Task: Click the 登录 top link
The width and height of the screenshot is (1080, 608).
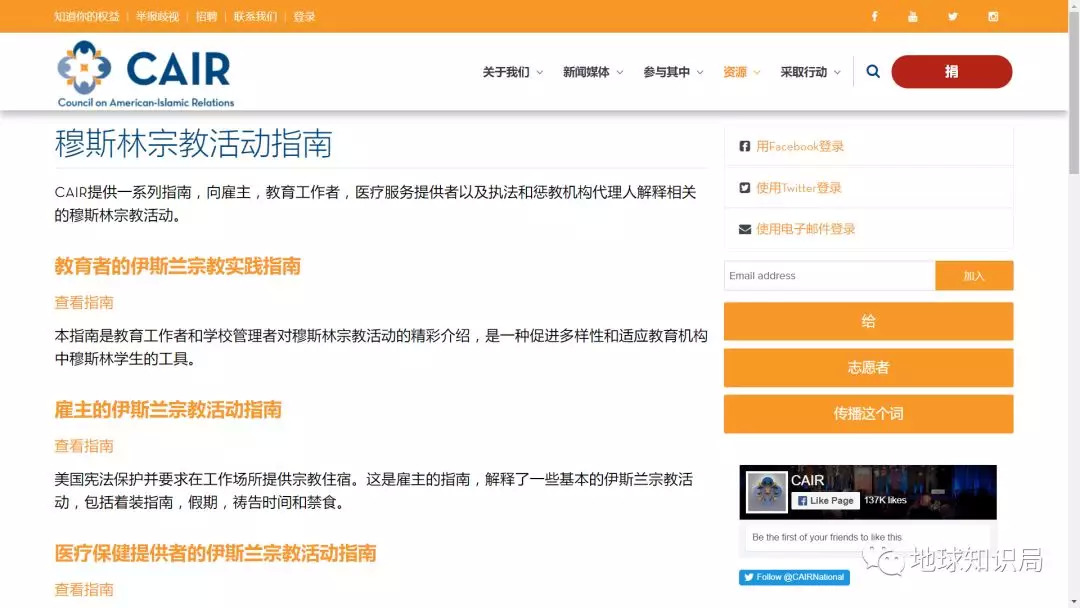Action: pos(304,17)
